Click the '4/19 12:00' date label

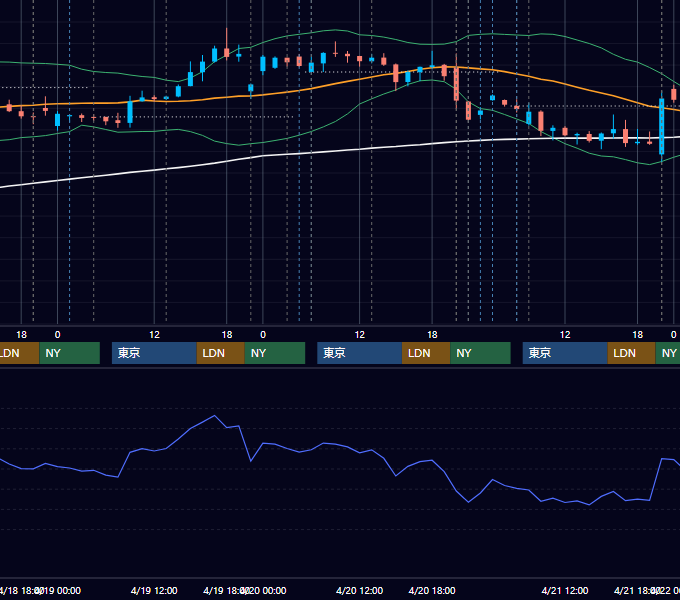pyautogui.click(x=154, y=590)
